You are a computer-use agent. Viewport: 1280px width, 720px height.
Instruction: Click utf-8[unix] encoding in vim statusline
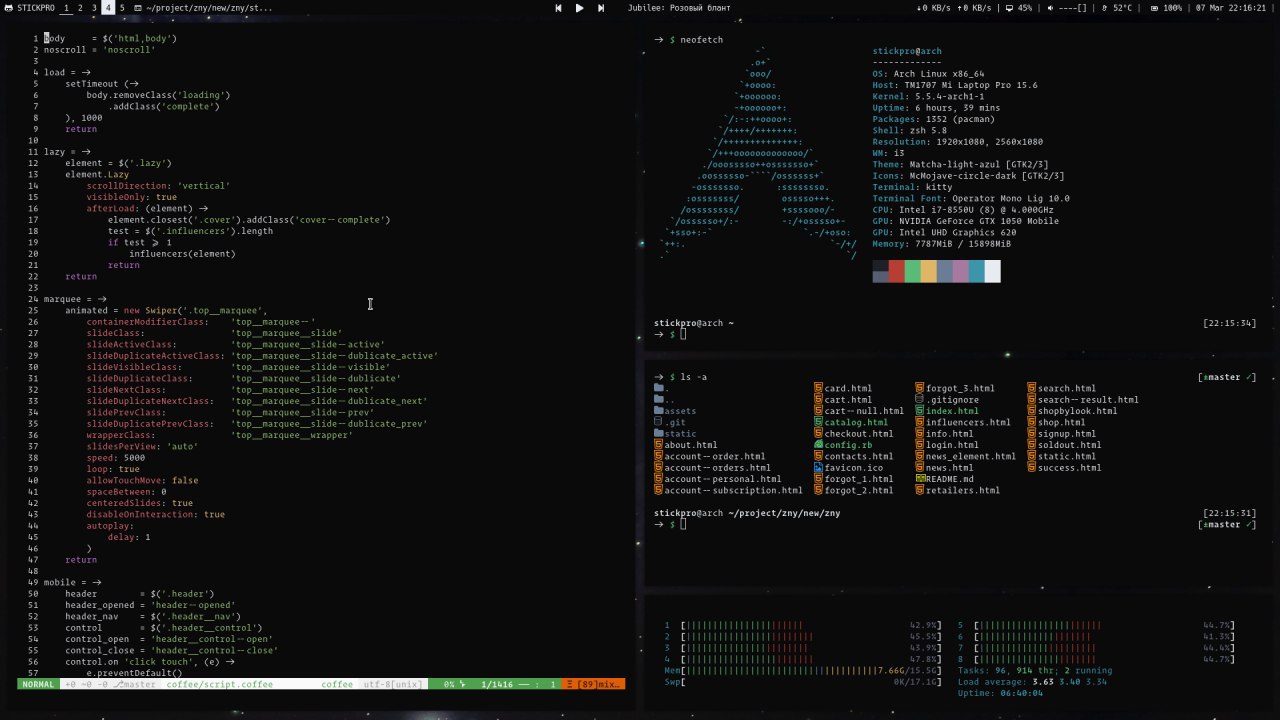coord(392,684)
